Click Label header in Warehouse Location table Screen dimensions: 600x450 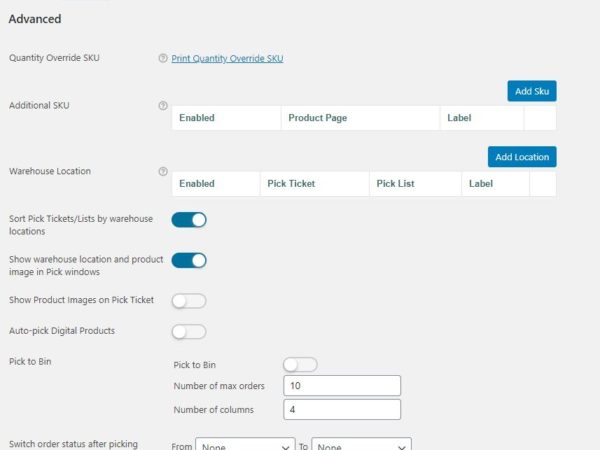481,184
